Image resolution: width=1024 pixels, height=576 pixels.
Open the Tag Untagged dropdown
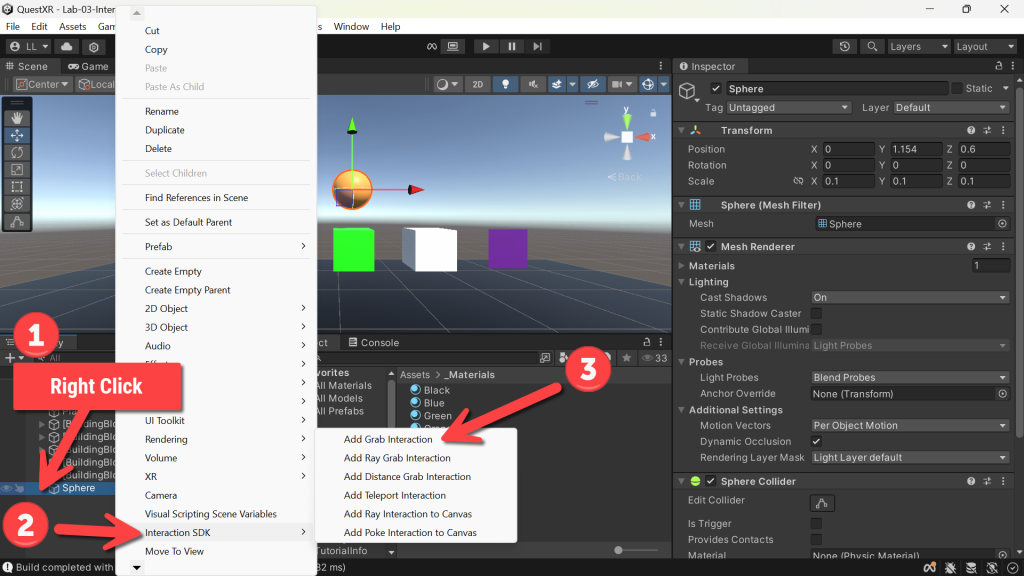click(x=788, y=108)
